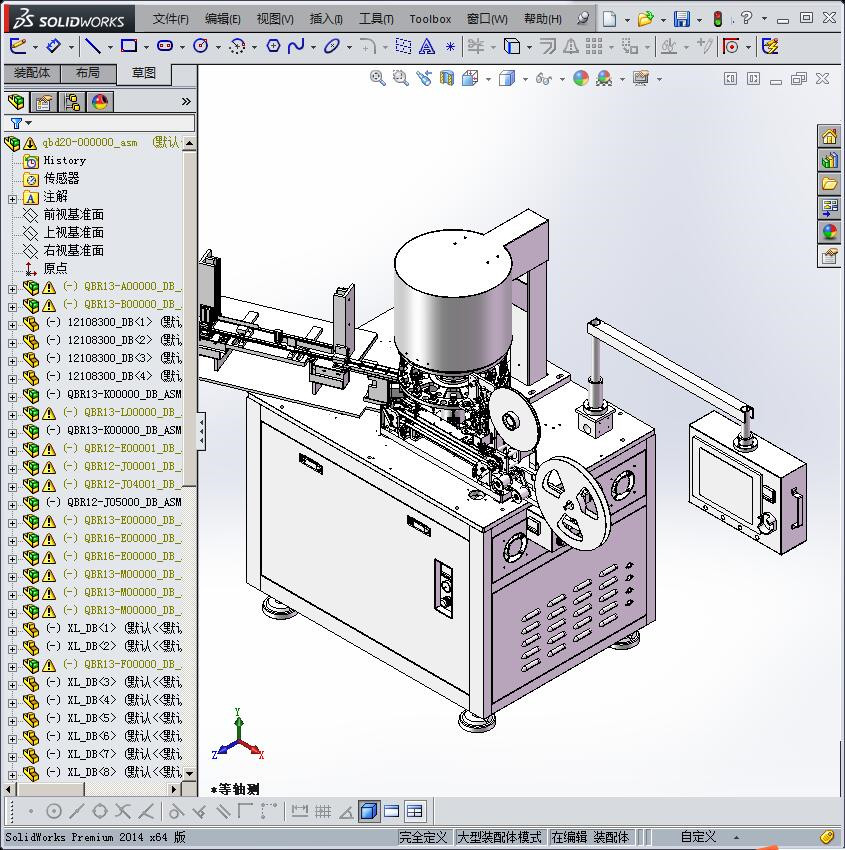The height and width of the screenshot is (850, 845).
Task: Open the 视图(V) menu
Action: tap(275, 19)
